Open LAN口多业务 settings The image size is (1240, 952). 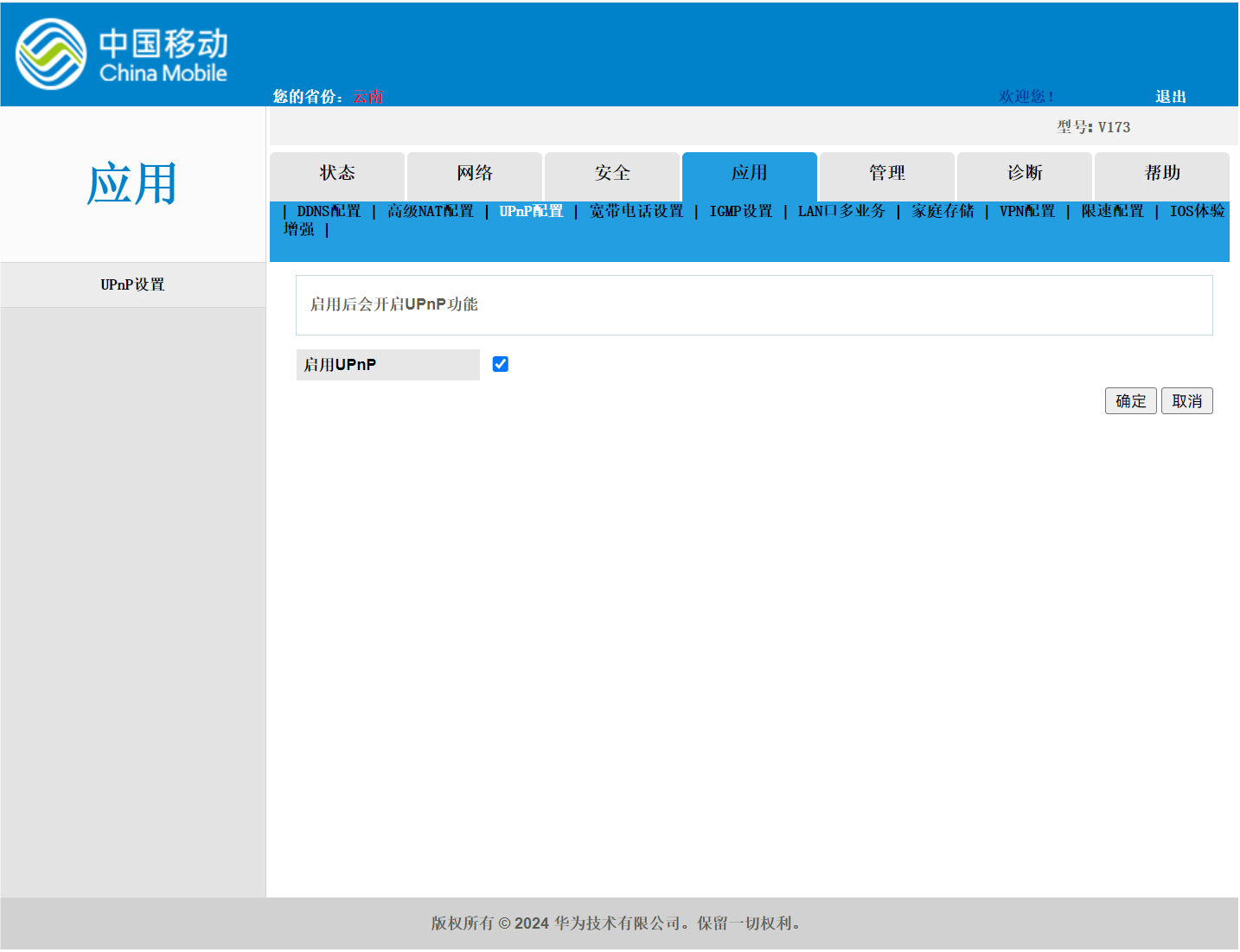[x=841, y=211]
